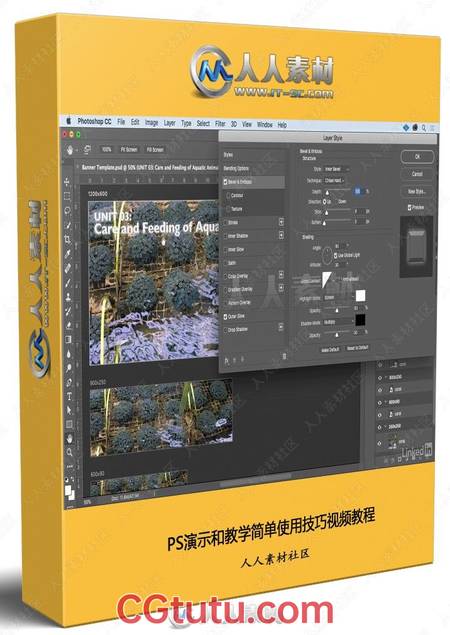Toggle the Preview checkbox

(409, 207)
